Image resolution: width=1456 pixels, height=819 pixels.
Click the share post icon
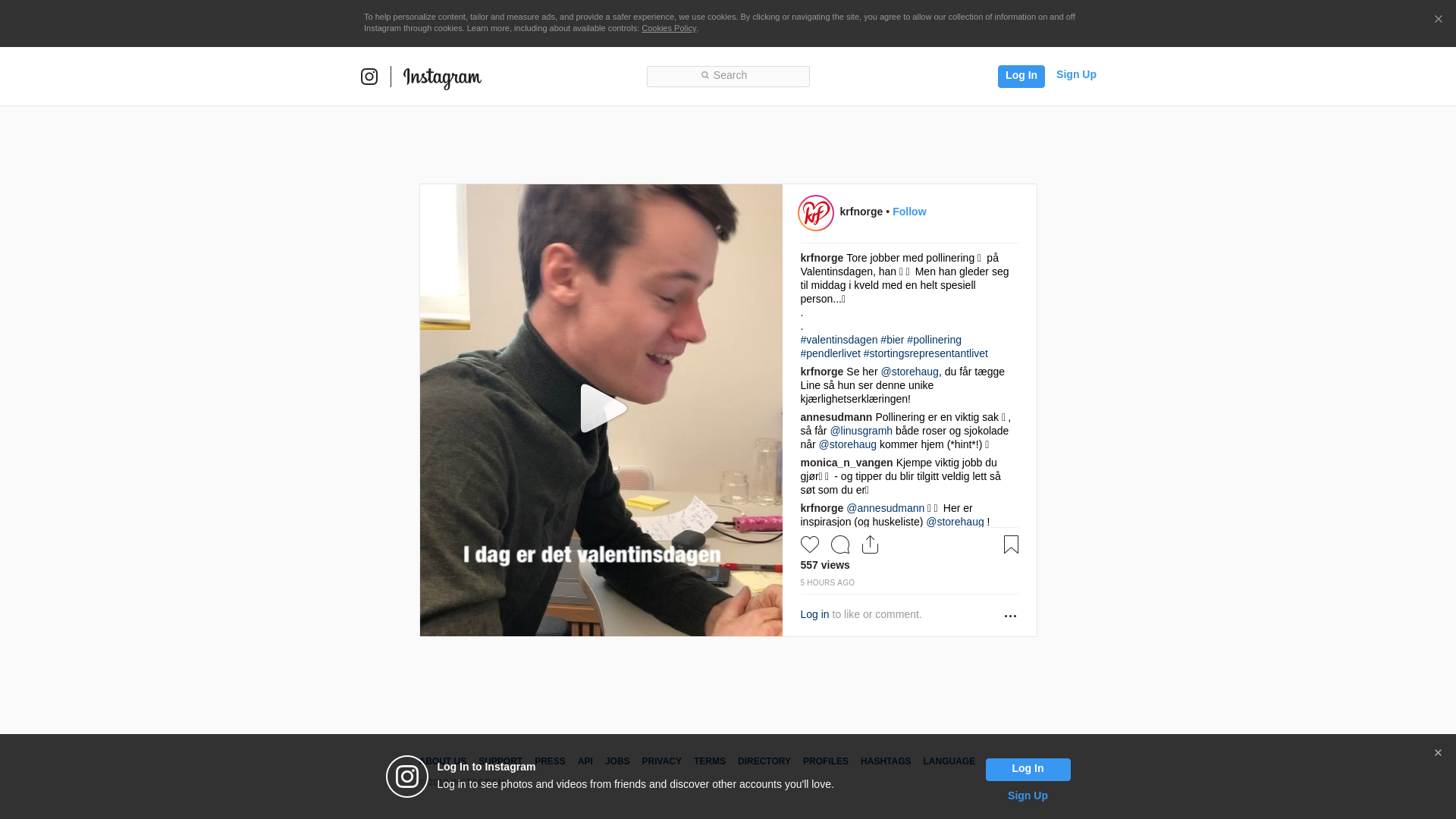[870, 544]
